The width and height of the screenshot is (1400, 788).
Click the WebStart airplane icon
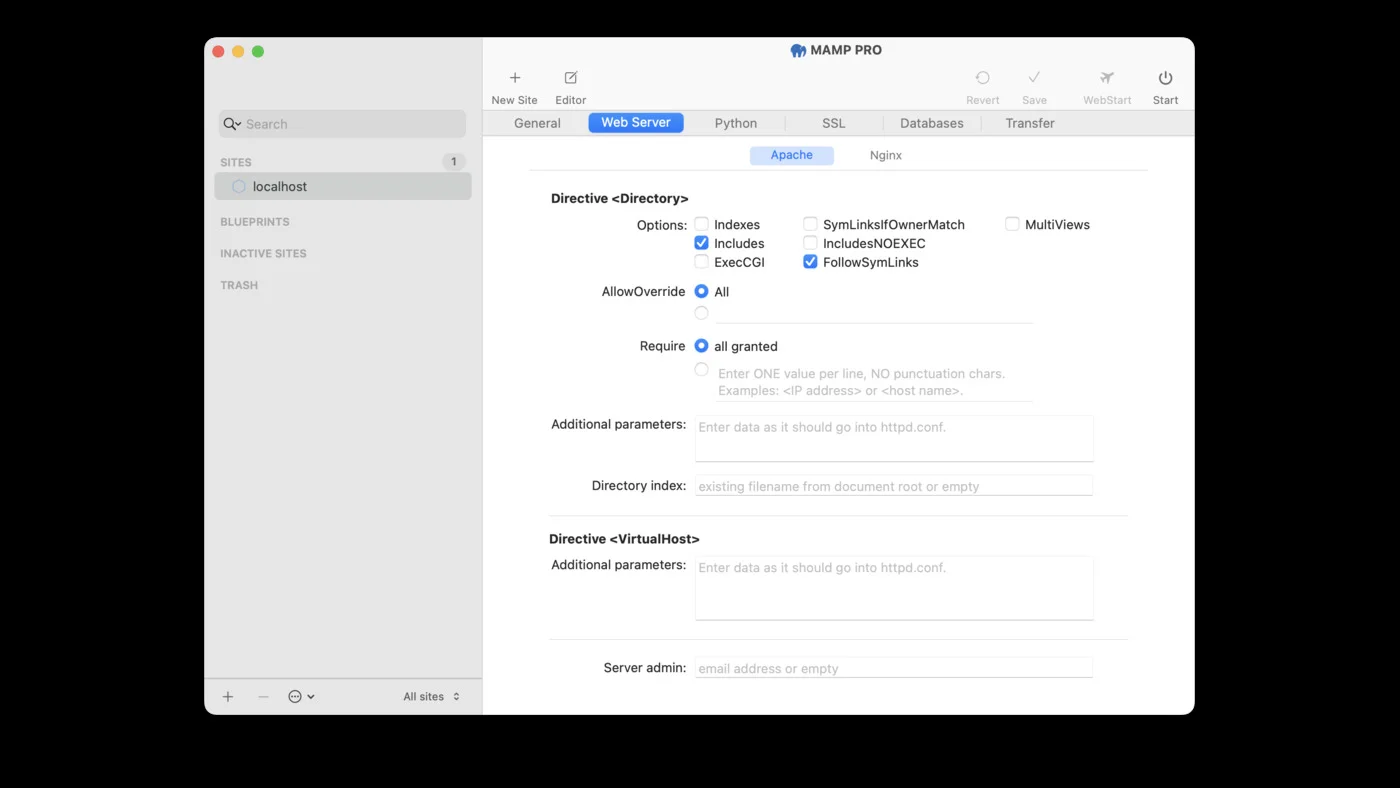[x=1107, y=78]
